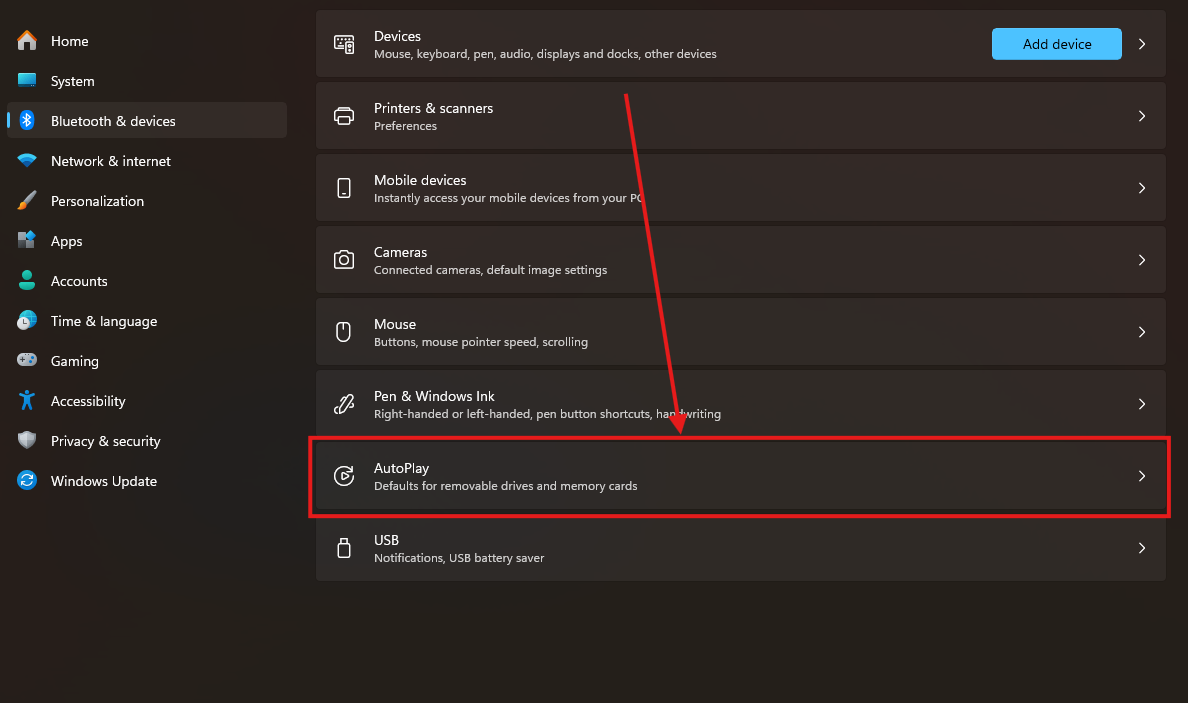
Task: Click the Pen & Windows Ink title
Action: pyautogui.click(x=434, y=395)
